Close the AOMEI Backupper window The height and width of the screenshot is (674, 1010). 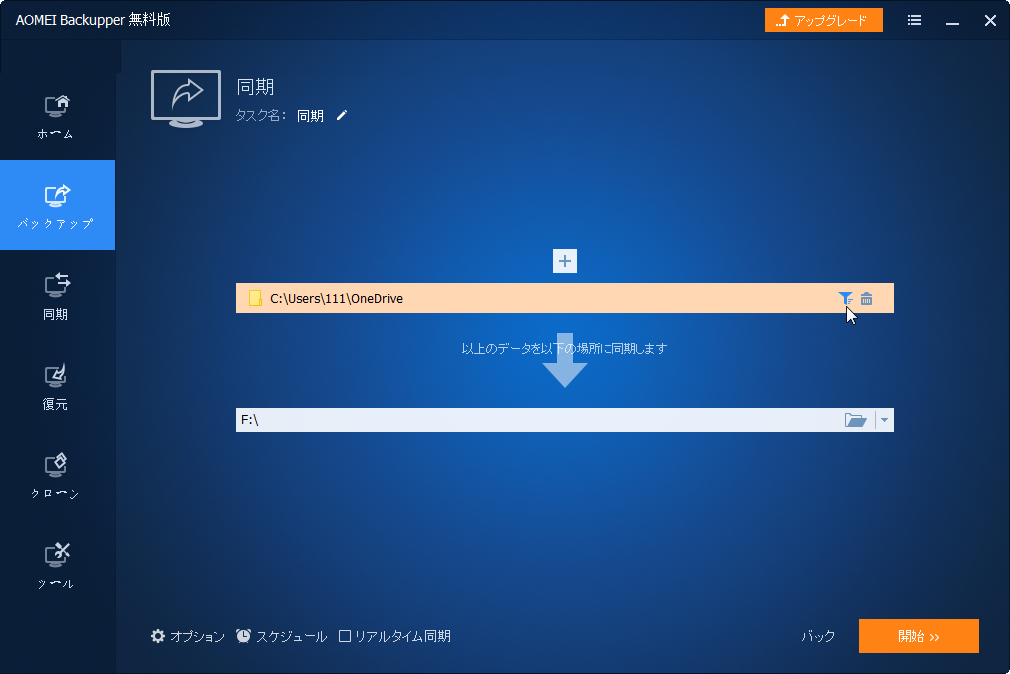(x=991, y=21)
